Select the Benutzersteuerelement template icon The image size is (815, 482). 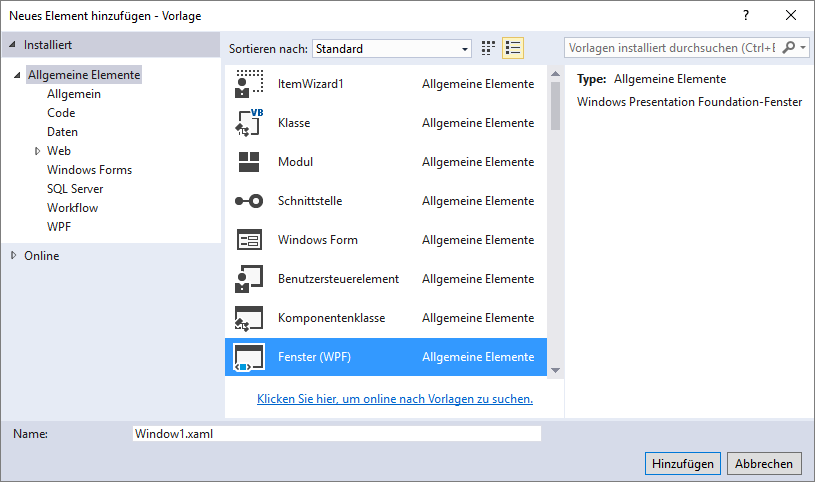pos(248,279)
